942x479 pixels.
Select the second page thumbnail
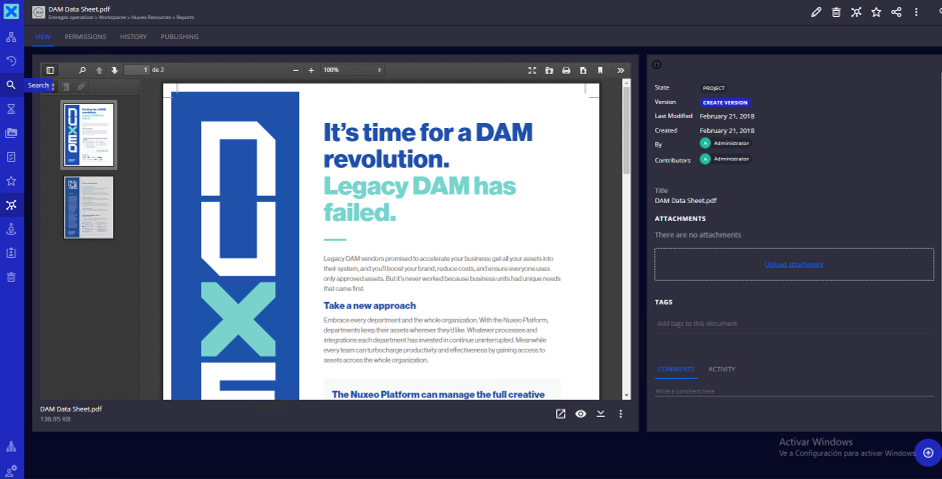[89, 207]
